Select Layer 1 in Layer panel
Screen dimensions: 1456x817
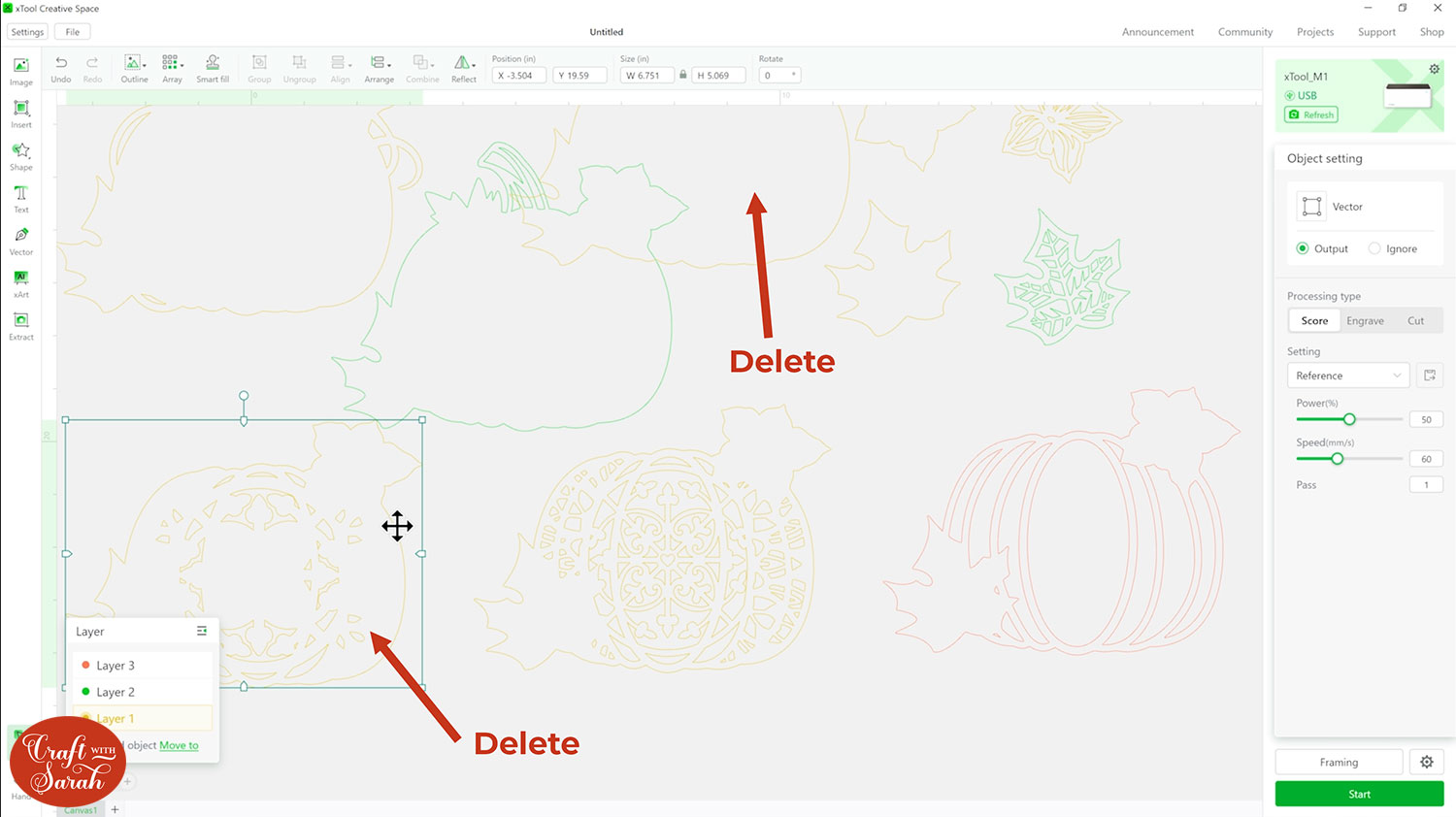pyautogui.click(x=143, y=718)
